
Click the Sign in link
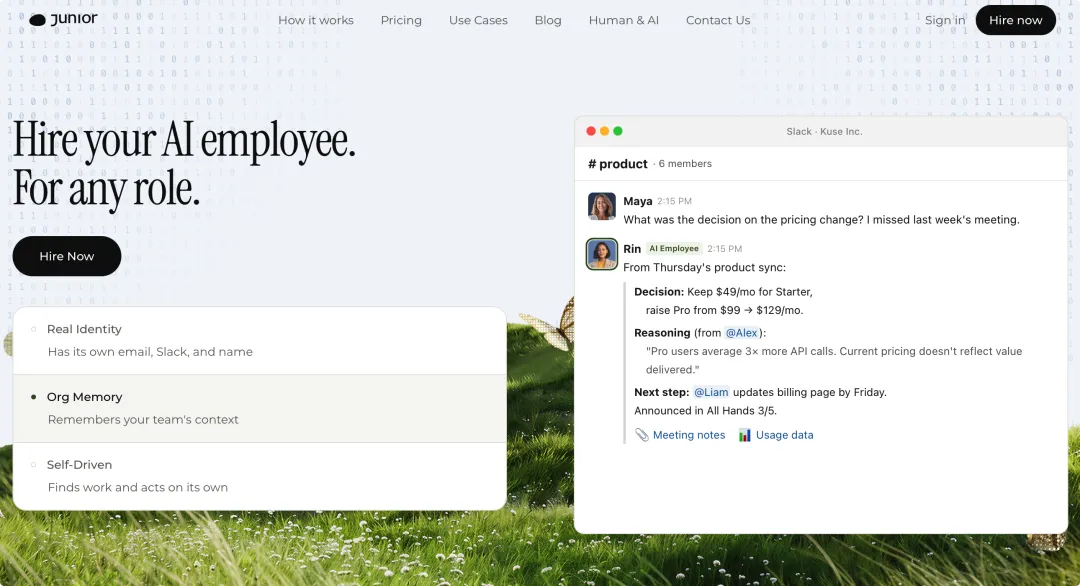pyautogui.click(x=945, y=20)
